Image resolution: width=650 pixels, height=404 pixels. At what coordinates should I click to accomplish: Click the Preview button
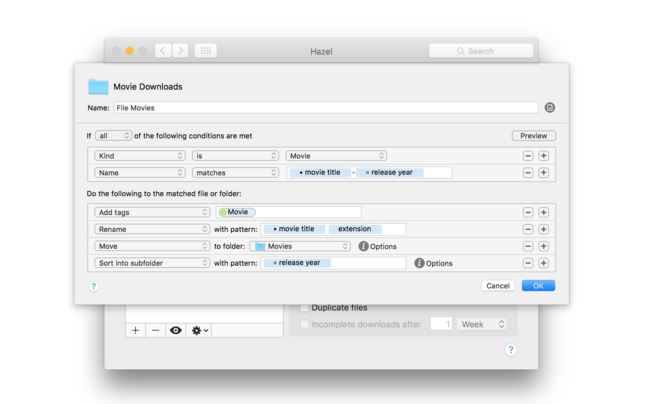point(534,136)
